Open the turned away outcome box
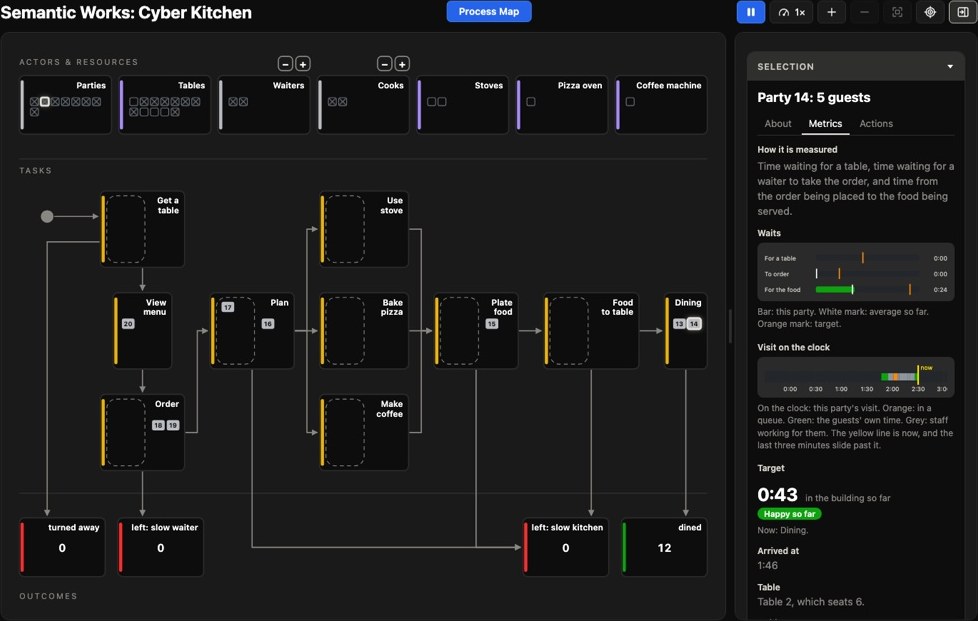 (x=62, y=547)
